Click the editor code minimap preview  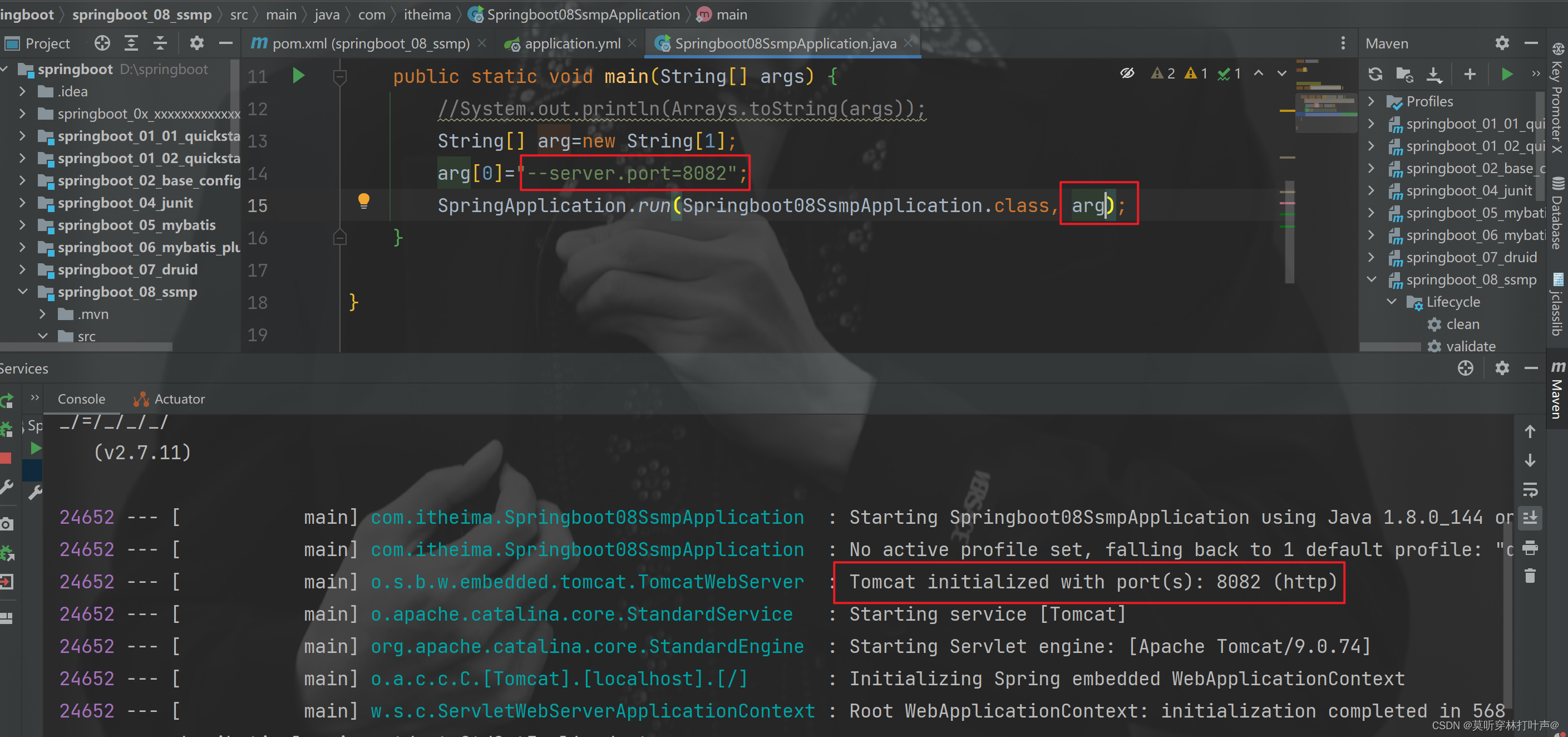click(x=1326, y=97)
